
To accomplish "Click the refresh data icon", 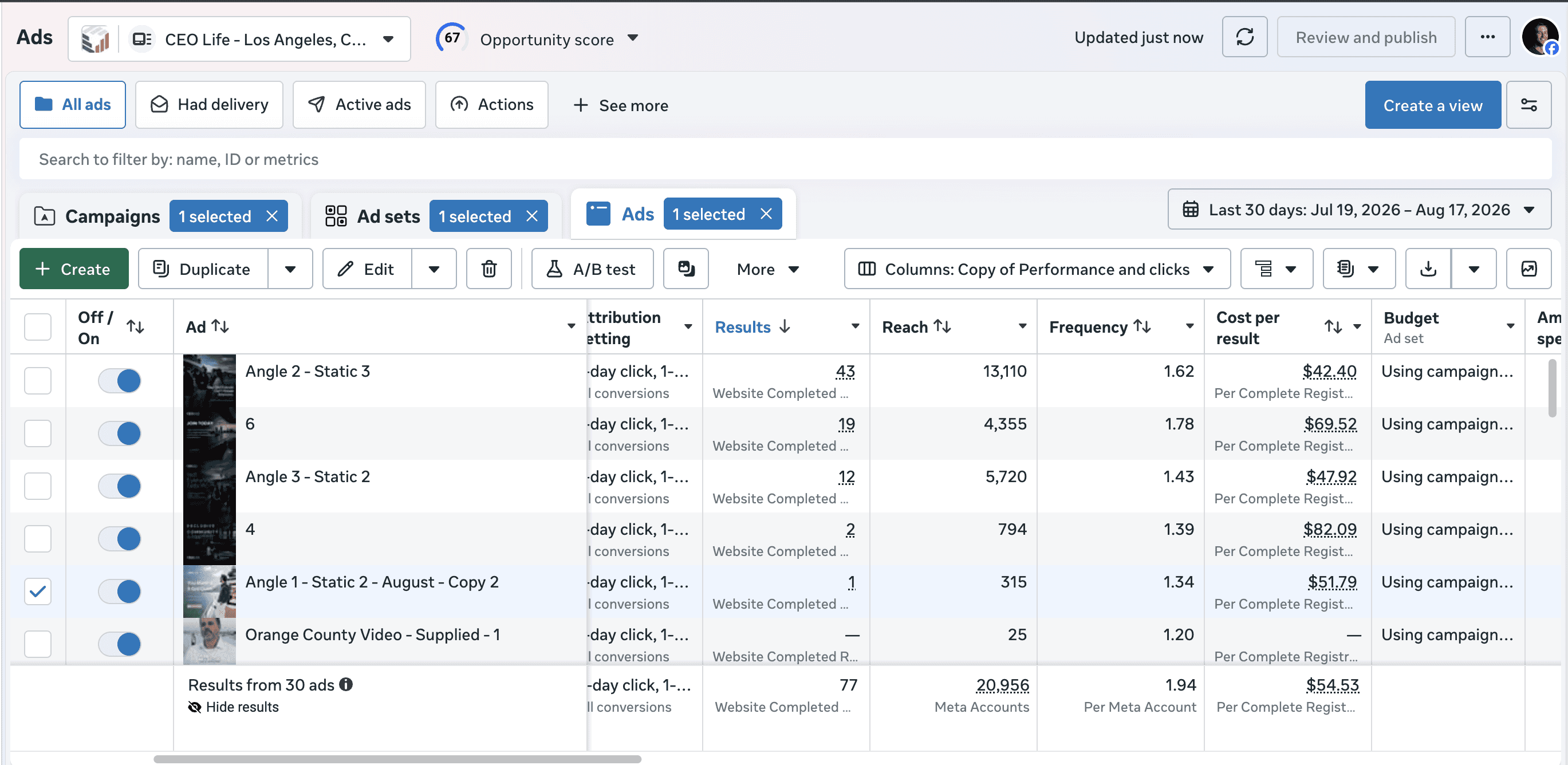I will coord(1244,37).
